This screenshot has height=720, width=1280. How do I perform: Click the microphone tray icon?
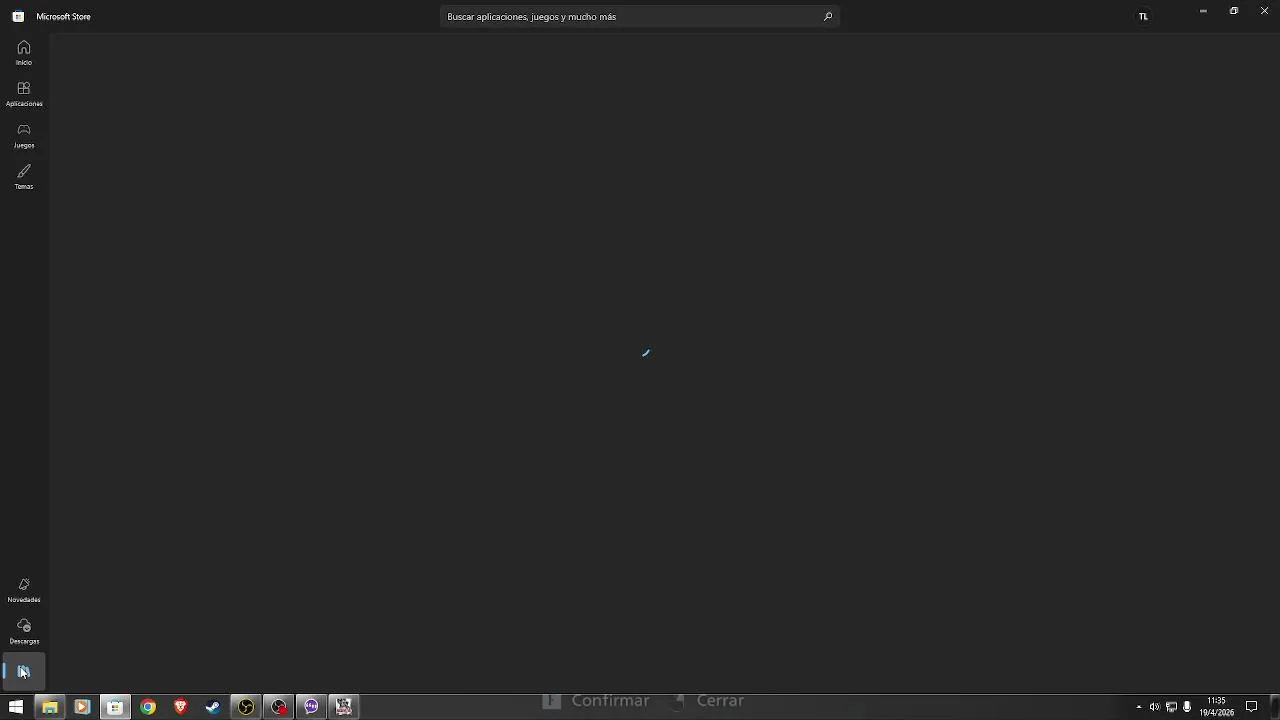click(x=1187, y=707)
